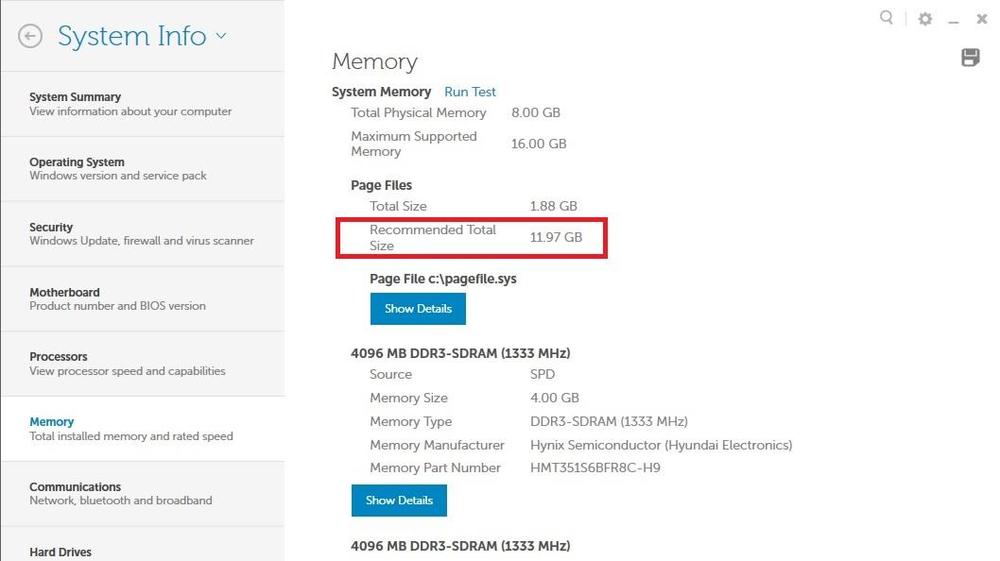This screenshot has height=561, width=1000.
Task: Select the Security sidebar item
Action: [142, 234]
